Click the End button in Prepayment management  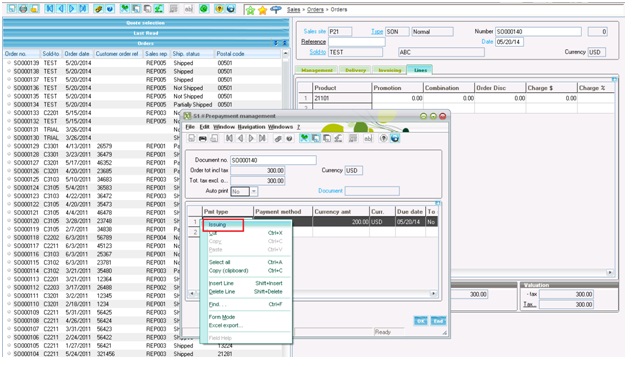click(x=438, y=321)
